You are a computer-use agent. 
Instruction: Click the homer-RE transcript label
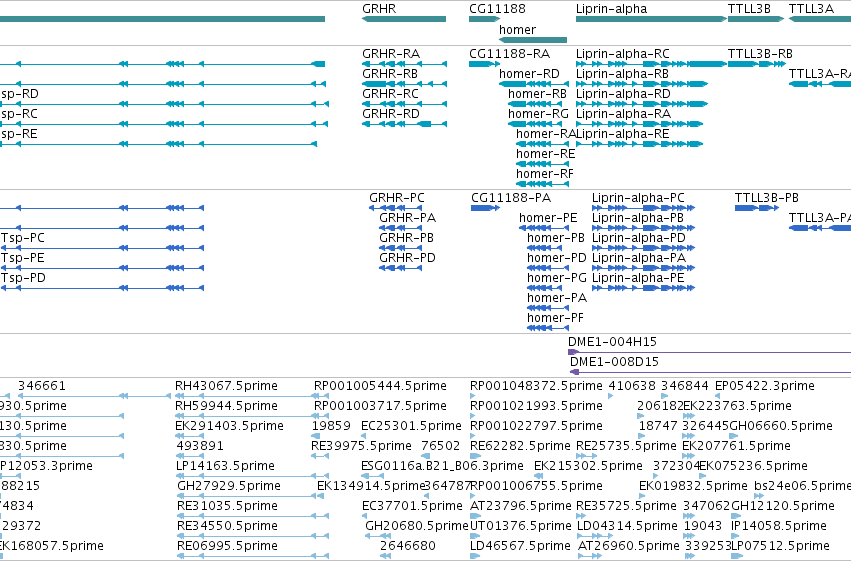545,154
